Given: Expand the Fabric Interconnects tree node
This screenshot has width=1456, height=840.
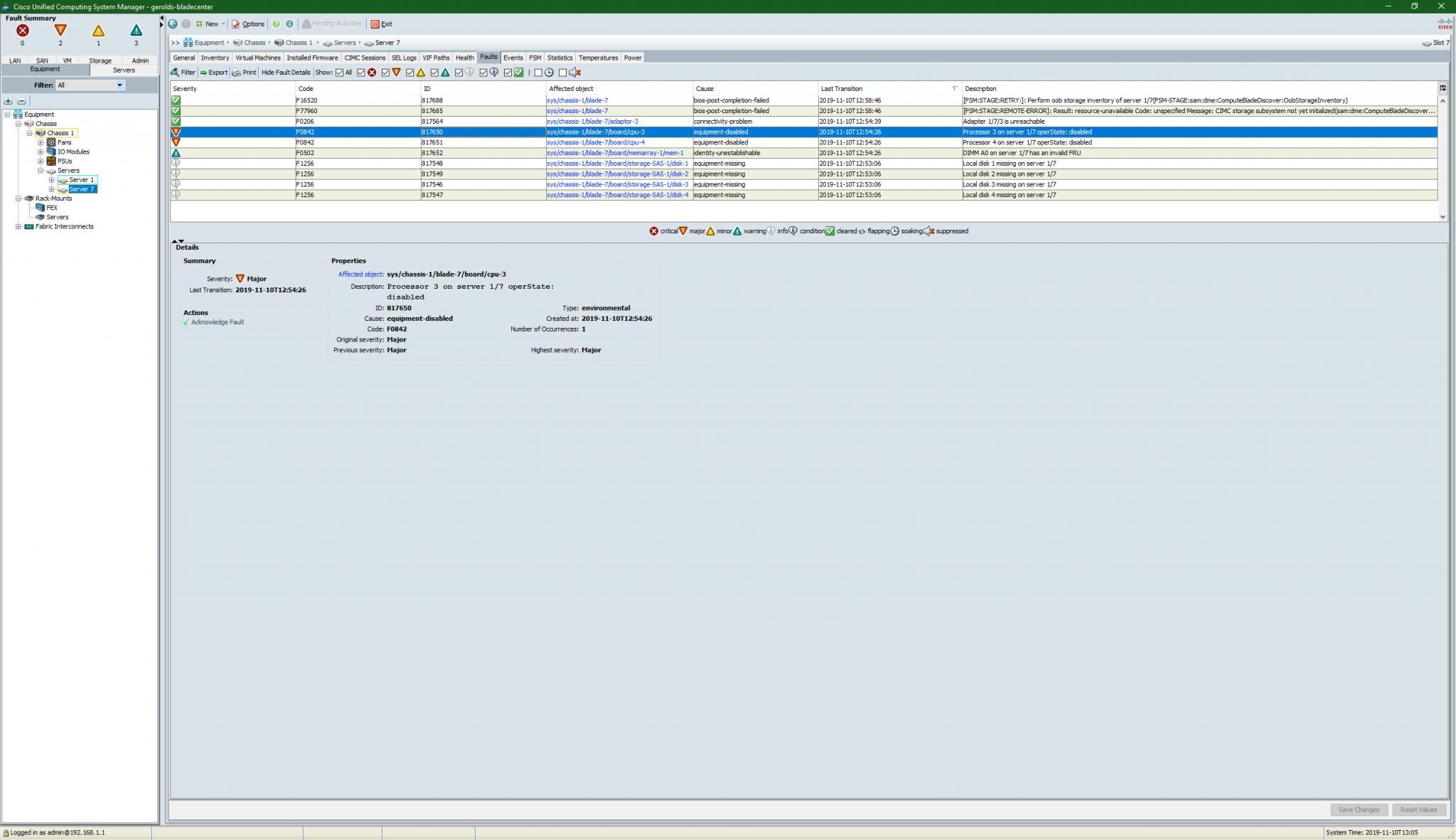Looking at the screenshot, I should pos(18,227).
